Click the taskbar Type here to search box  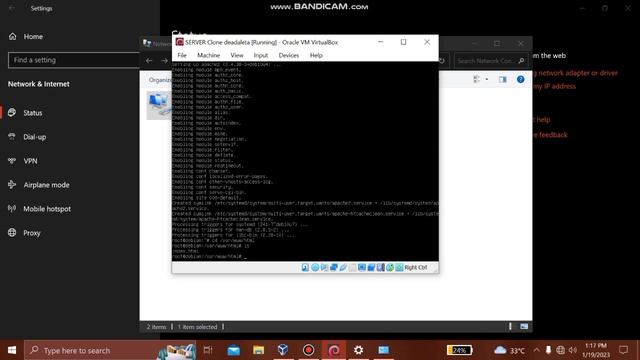110,350
